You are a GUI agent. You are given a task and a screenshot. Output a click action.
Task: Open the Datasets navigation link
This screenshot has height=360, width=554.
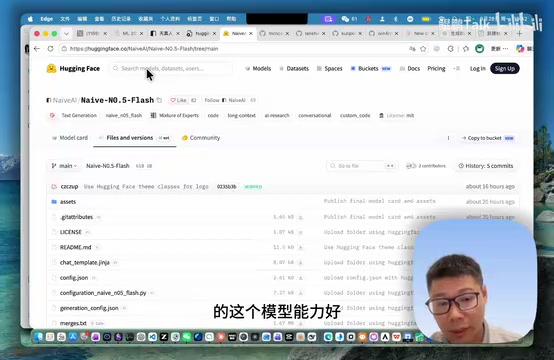[x=294, y=69]
